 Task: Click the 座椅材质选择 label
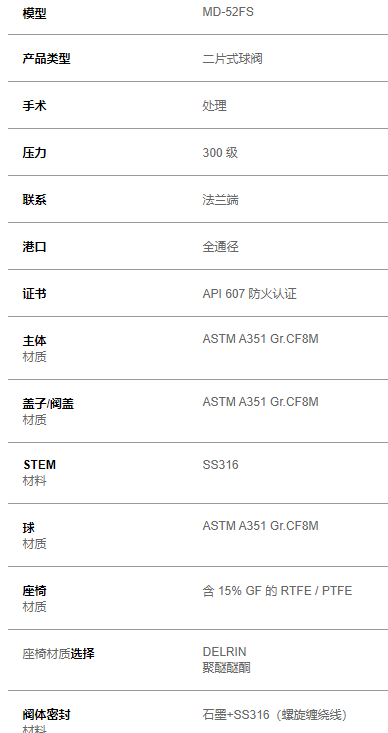58,654
